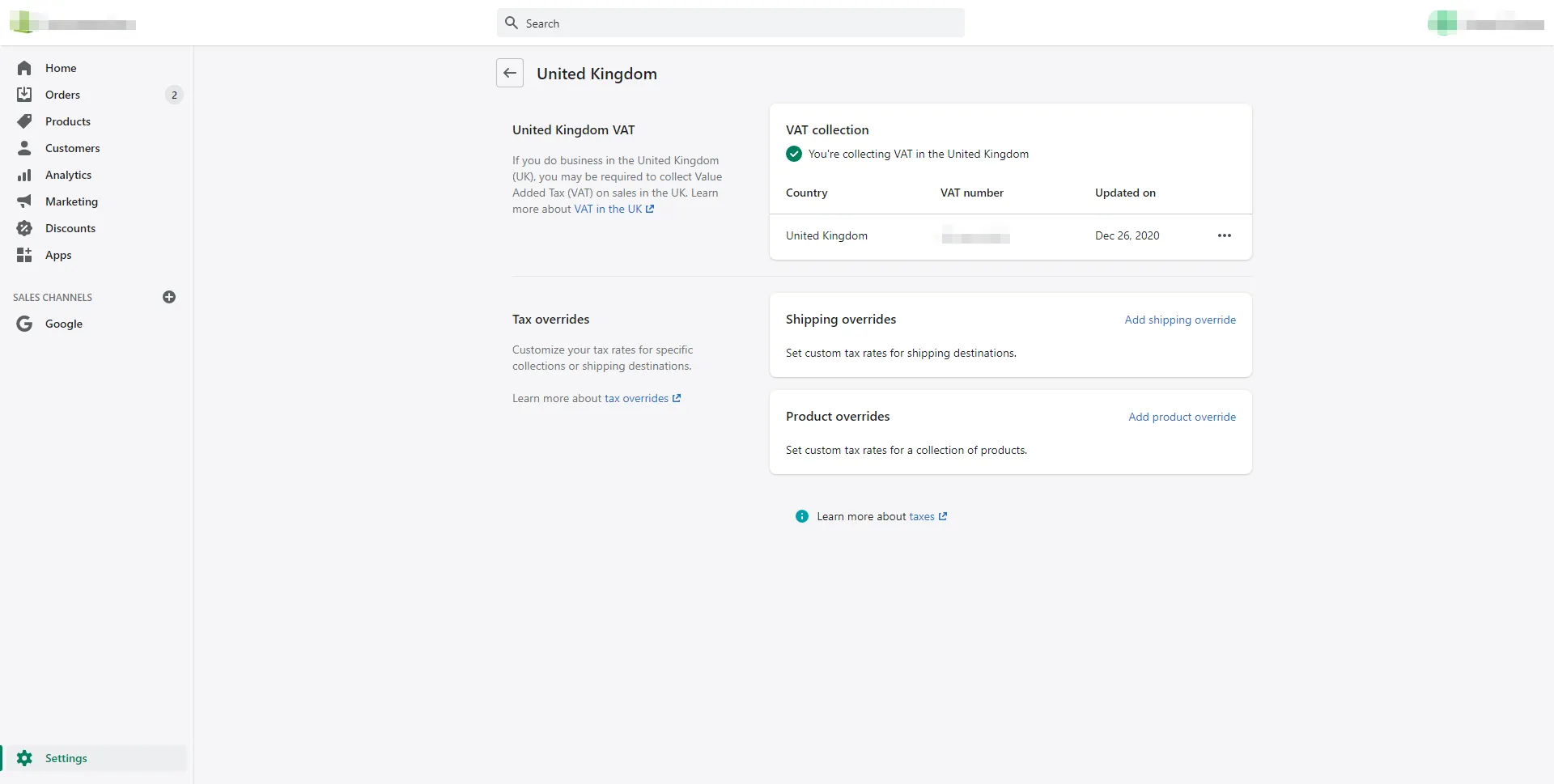Open Settings in the sidebar

(x=66, y=758)
